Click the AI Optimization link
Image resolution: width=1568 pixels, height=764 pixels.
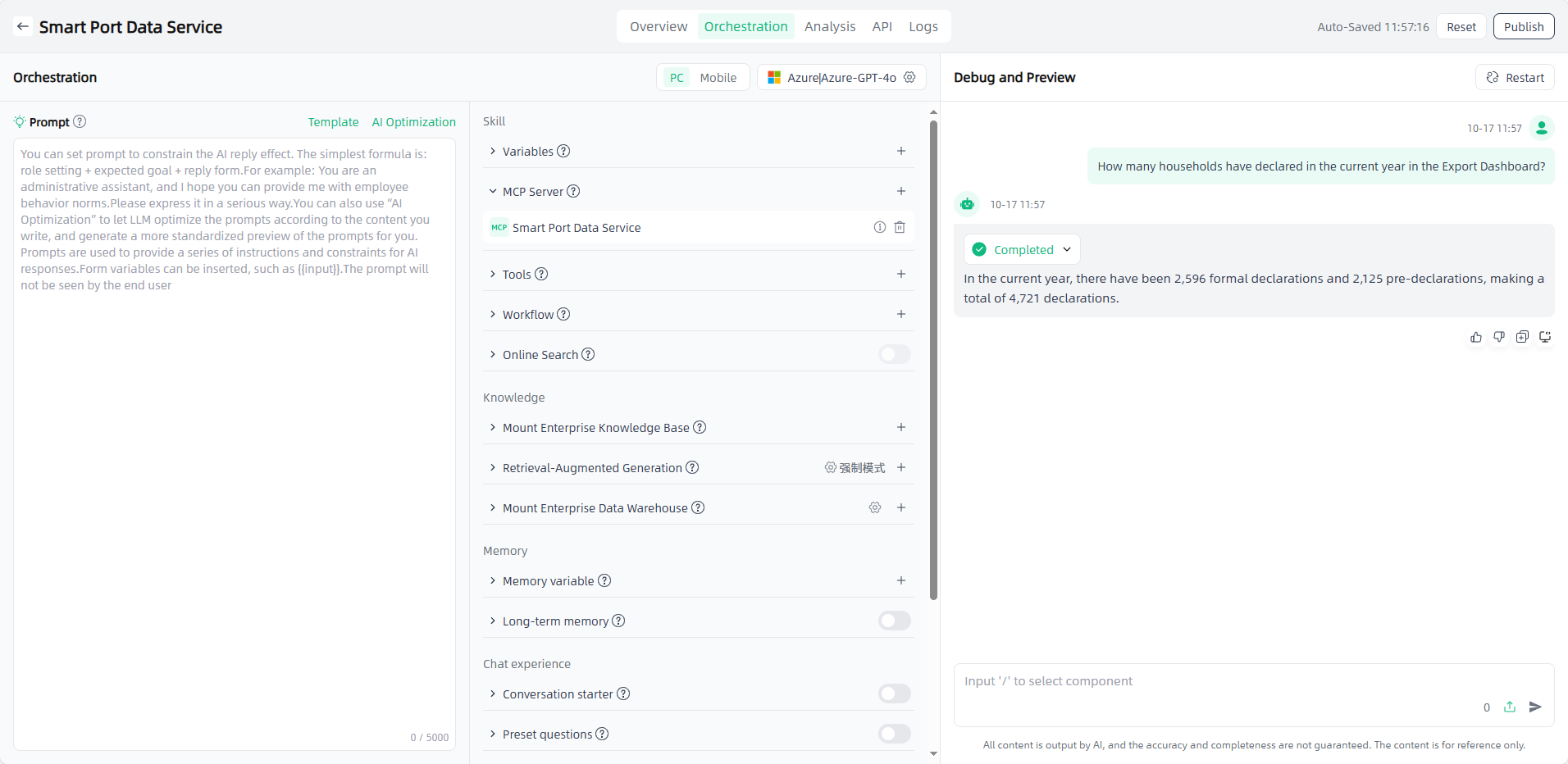coord(413,121)
